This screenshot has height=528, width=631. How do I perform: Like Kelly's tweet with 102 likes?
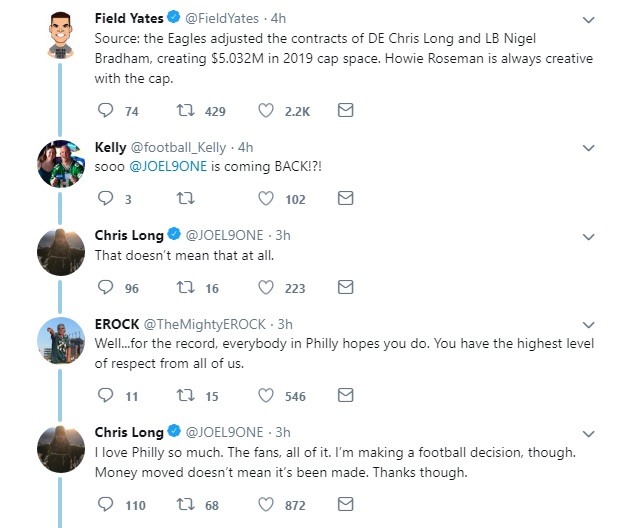click(268, 199)
